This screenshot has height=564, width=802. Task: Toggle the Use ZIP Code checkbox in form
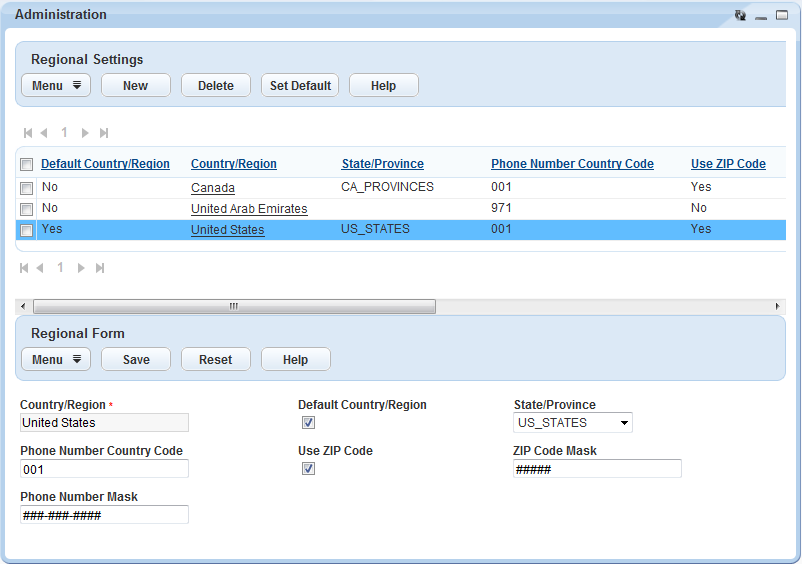[x=308, y=469]
